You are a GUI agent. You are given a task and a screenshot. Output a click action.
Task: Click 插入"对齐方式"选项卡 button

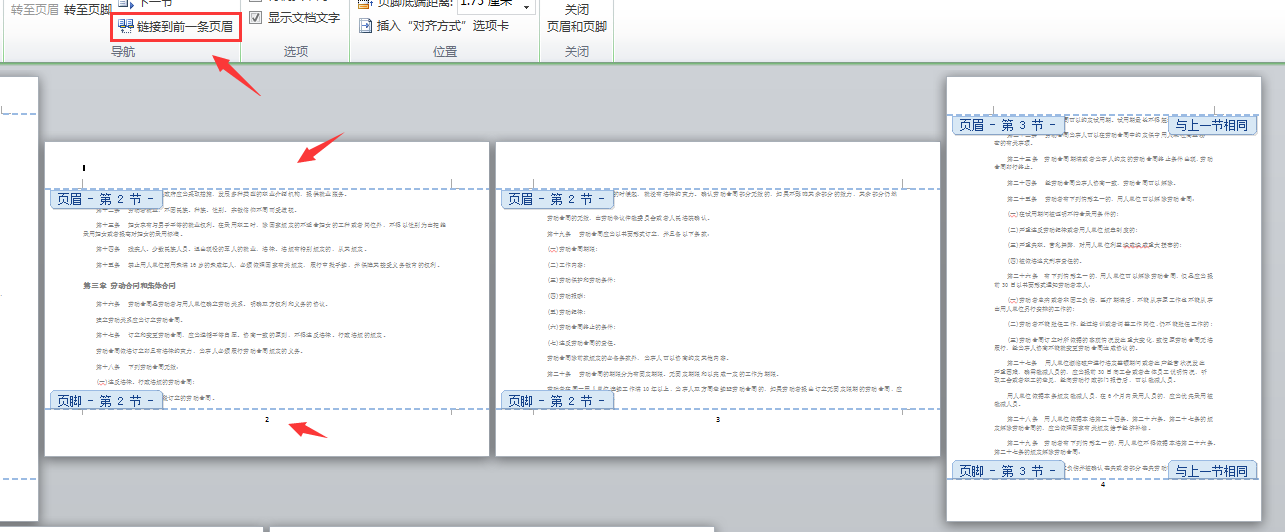tap(433, 26)
